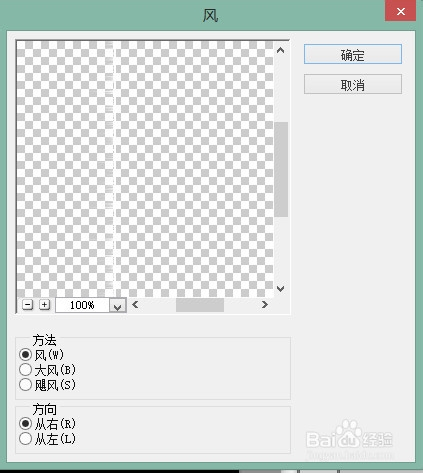Image resolution: width=423 pixels, height=473 pixels.
Task: Click the 100% zoom field
Action: pos(82,305)
